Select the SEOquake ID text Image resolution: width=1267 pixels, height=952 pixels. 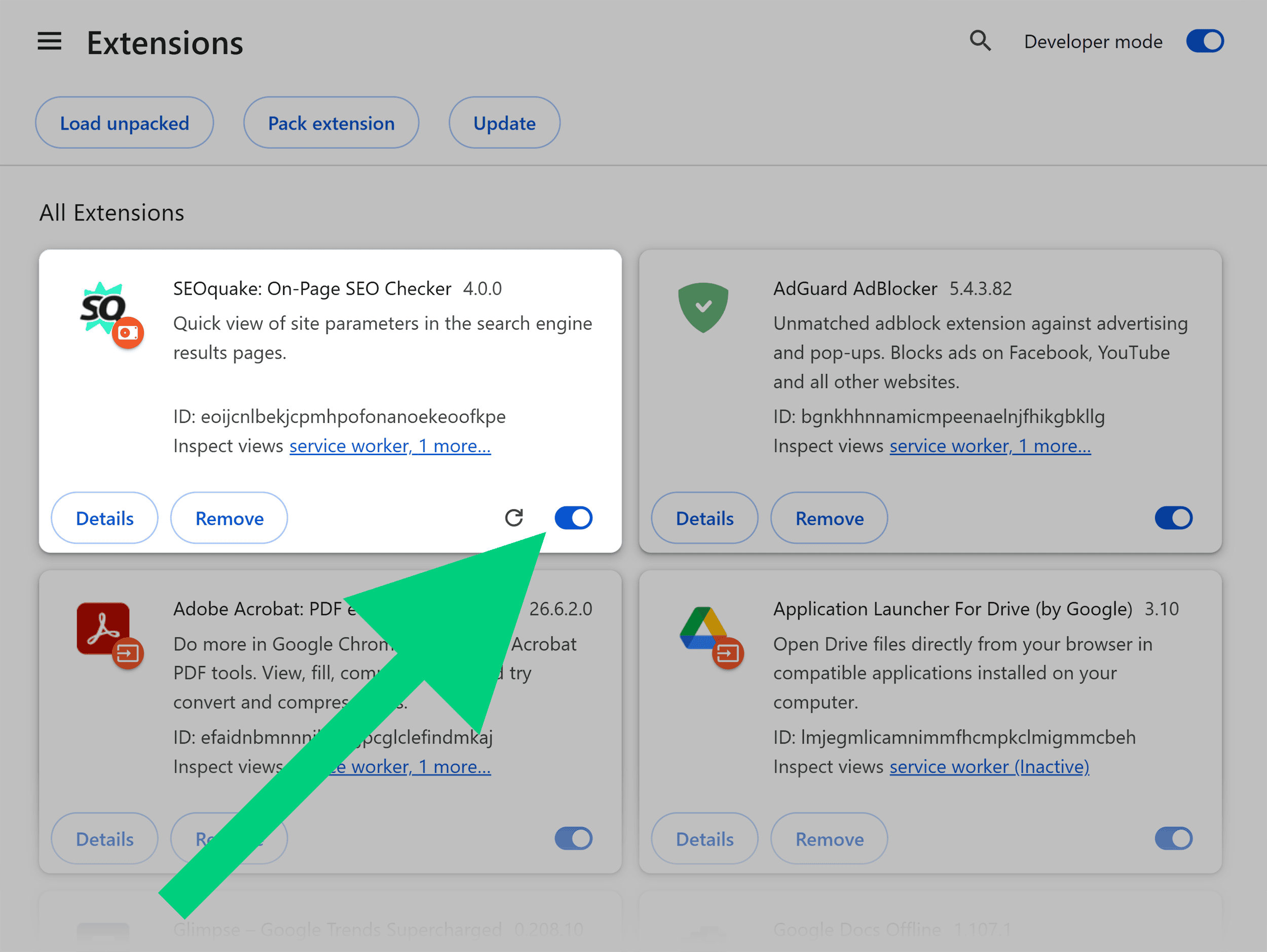pyautogui.click(x=339, y=416)
